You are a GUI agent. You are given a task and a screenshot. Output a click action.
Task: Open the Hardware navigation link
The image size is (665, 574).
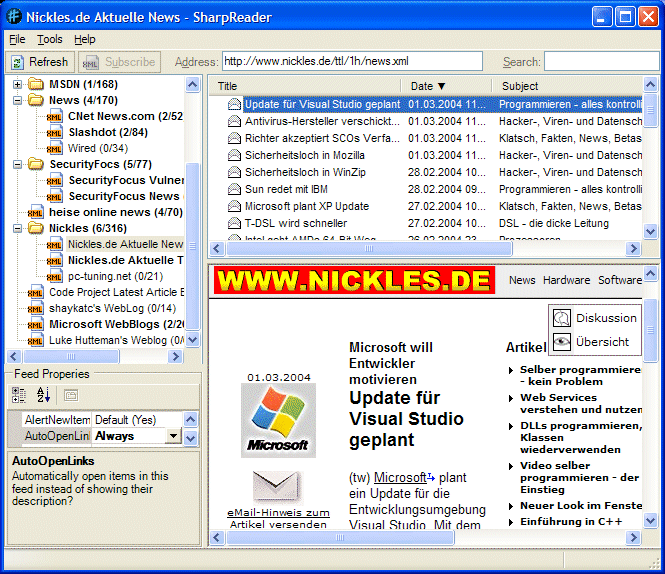[x=566, y=280]
